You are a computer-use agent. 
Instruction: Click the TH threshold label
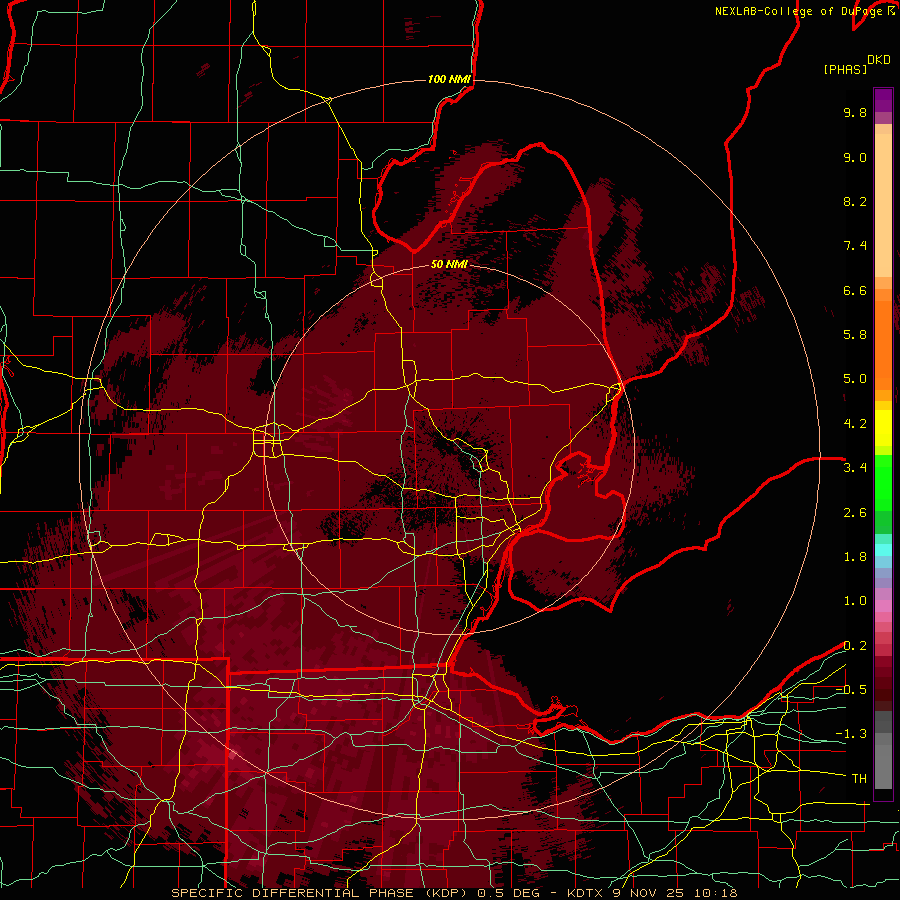(859, 779)
